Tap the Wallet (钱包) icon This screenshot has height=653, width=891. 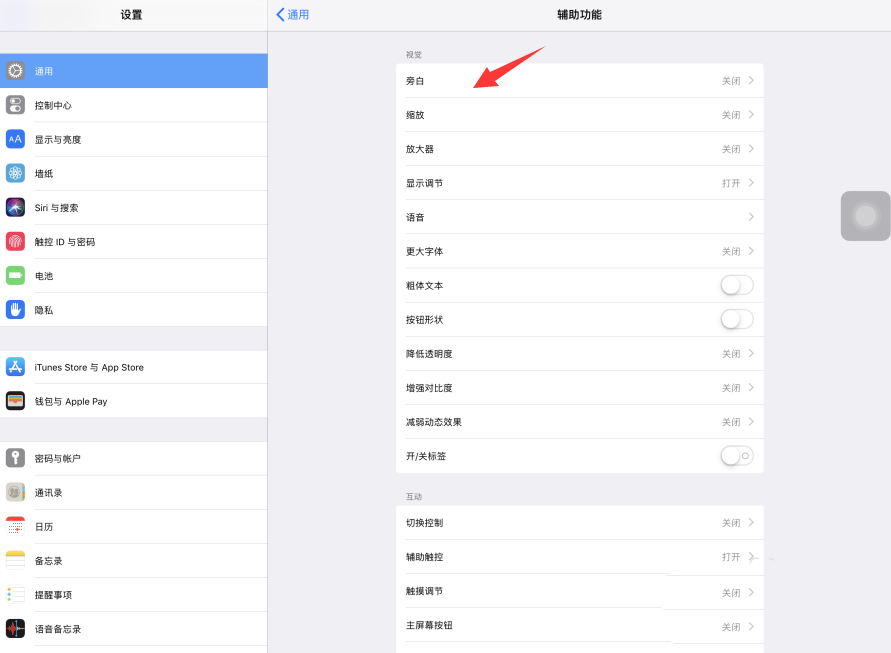[15, 401]
